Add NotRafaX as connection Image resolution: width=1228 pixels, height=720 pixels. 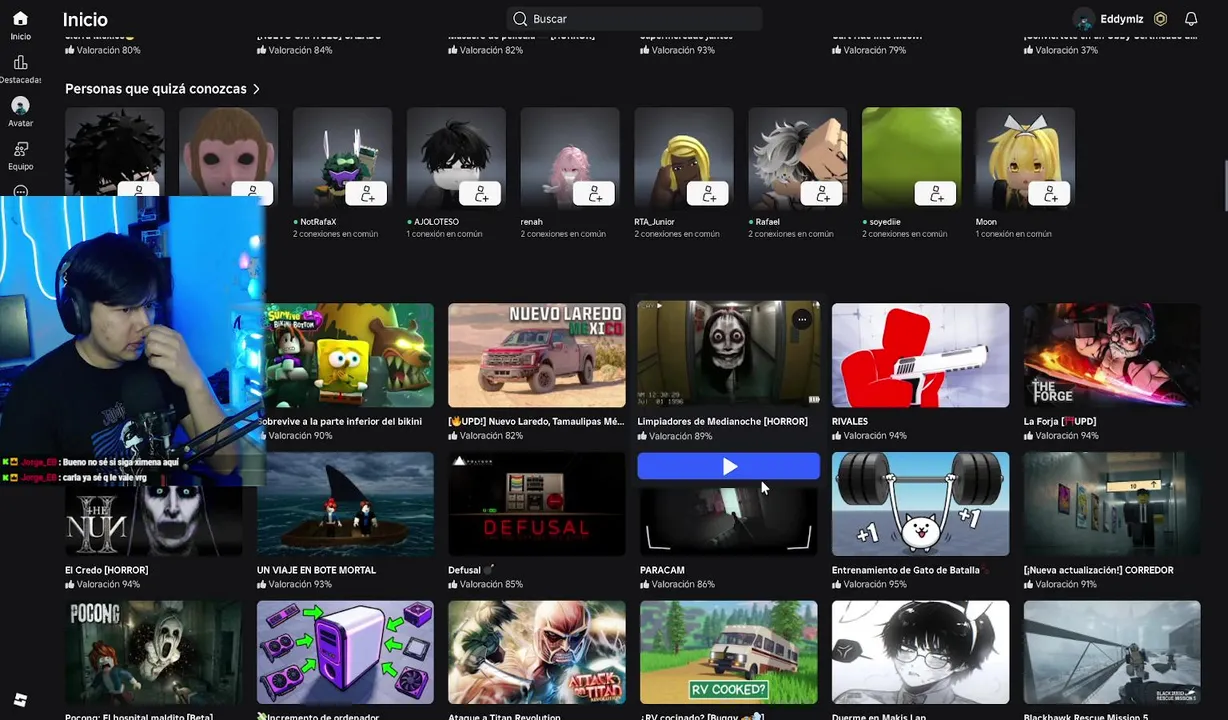(367, 194)
